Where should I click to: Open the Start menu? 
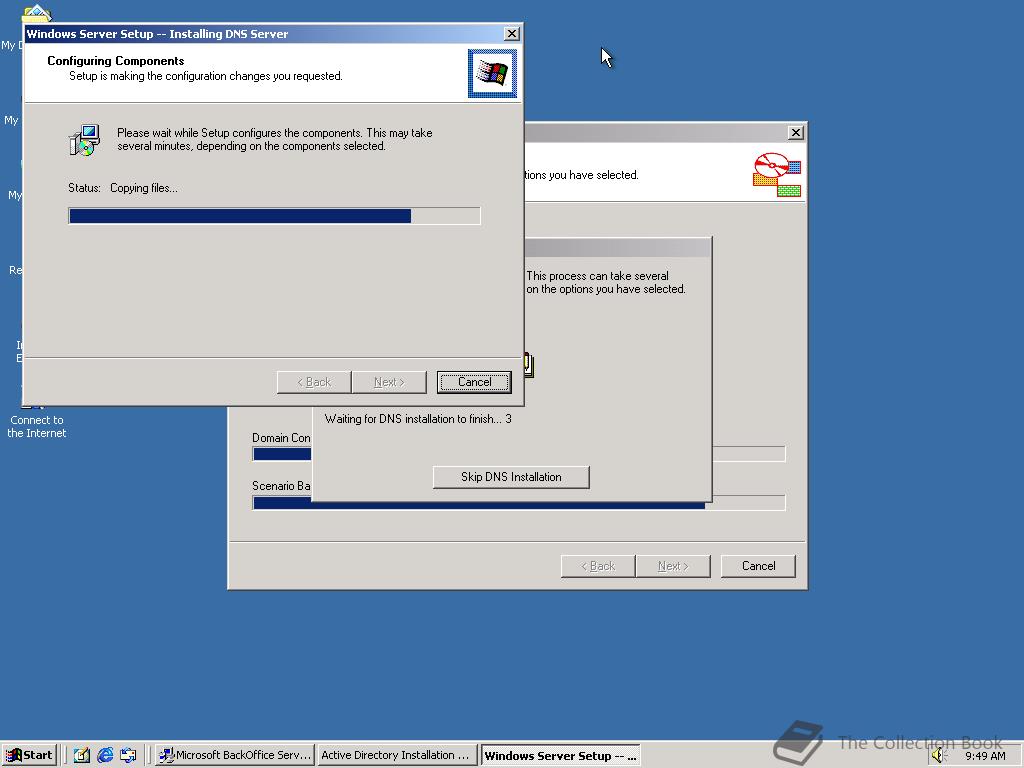pos(29,755)
